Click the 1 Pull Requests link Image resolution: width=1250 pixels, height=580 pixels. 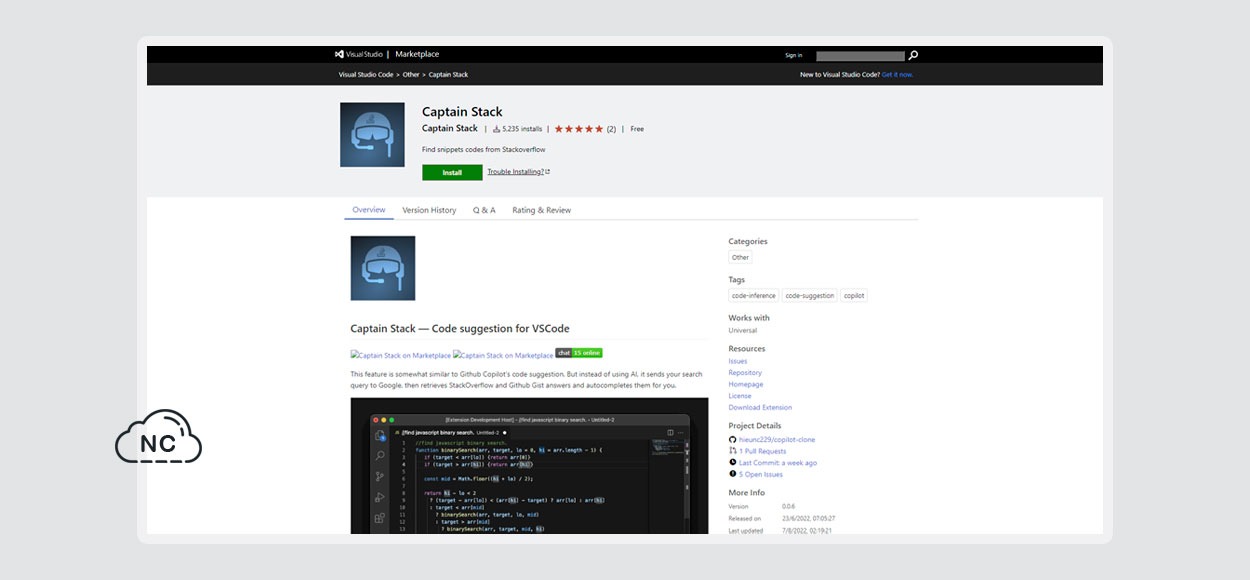pyautogui.click(x=763, y=451)
